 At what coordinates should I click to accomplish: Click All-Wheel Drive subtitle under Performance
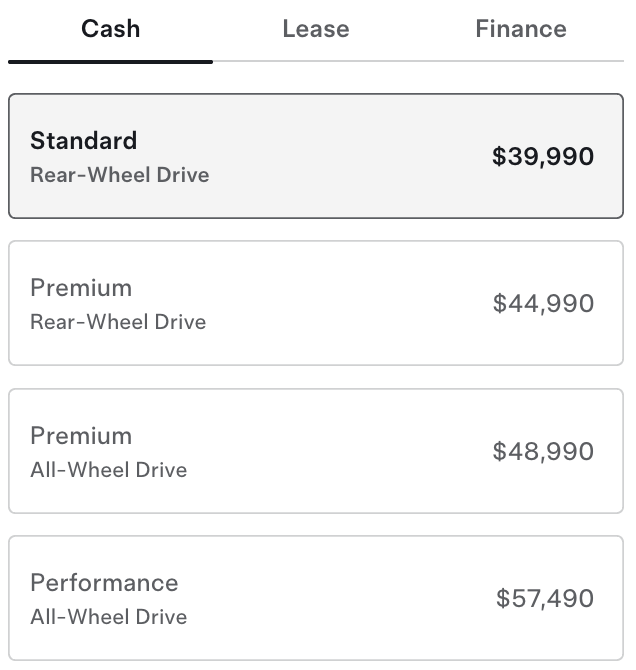pyautogui.click(x=109, y=617)
